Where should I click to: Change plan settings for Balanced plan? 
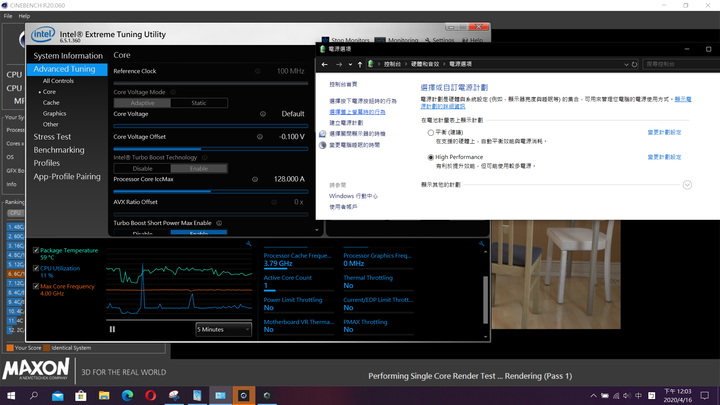[x=664, y=132]
